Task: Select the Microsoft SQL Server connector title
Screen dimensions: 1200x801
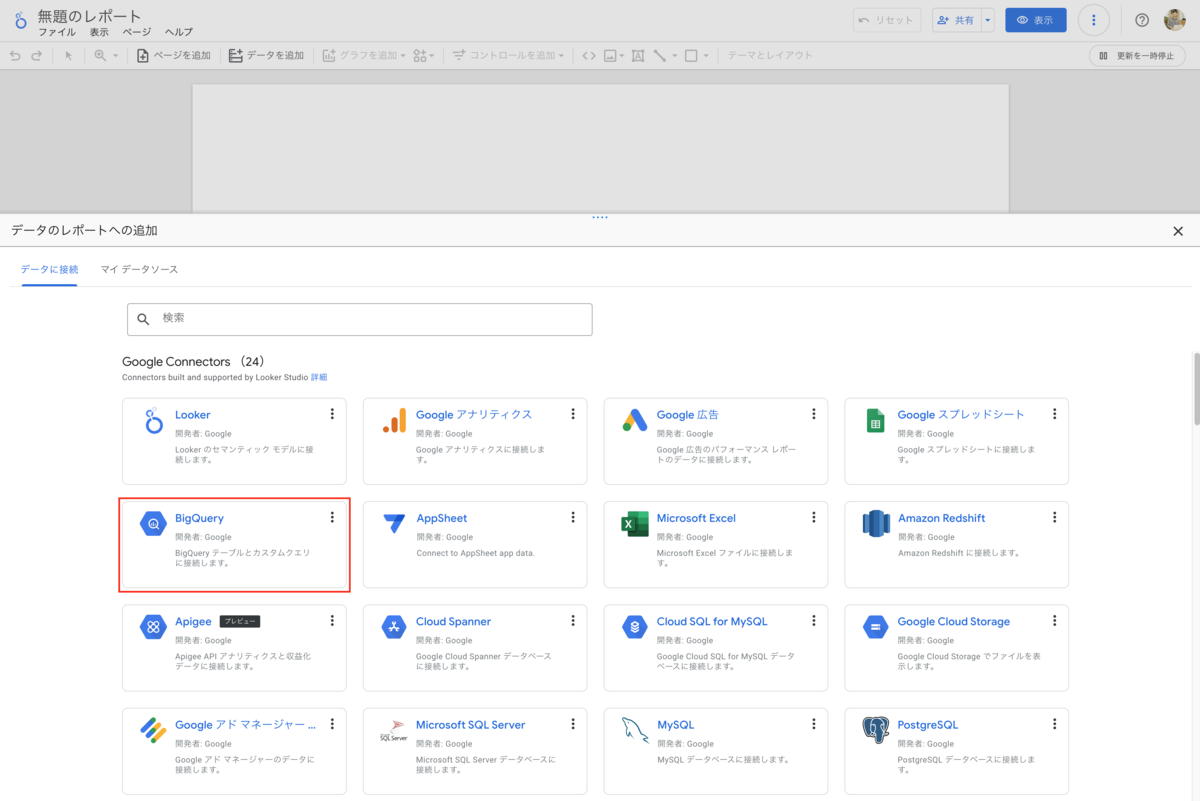Action: coord(470,725)
